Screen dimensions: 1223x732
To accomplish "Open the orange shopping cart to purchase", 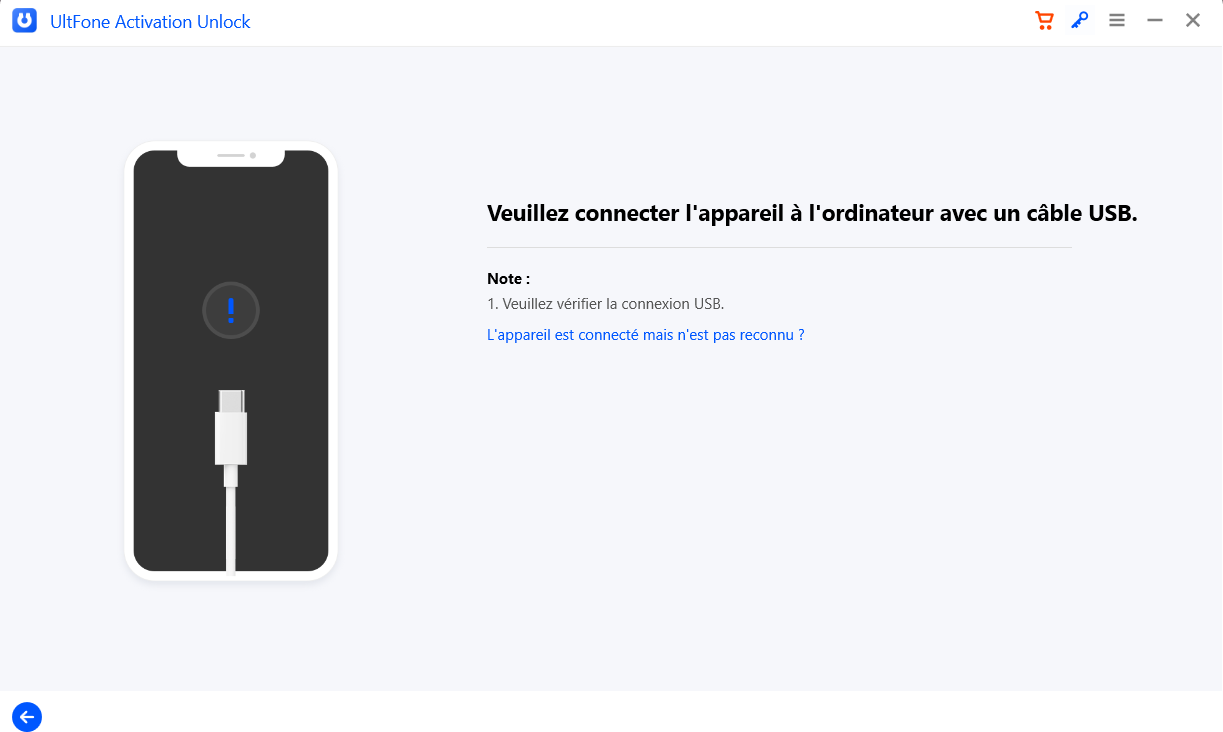I will [x=1044, y=20].
